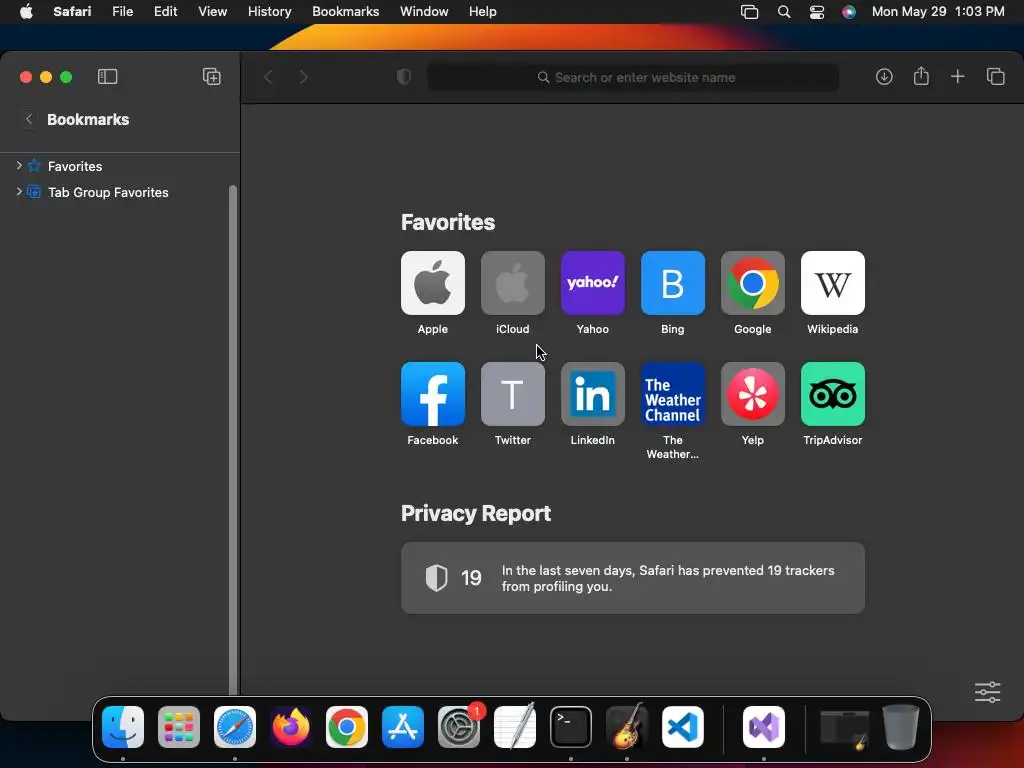Click the new tab group icon

point(212,77)
